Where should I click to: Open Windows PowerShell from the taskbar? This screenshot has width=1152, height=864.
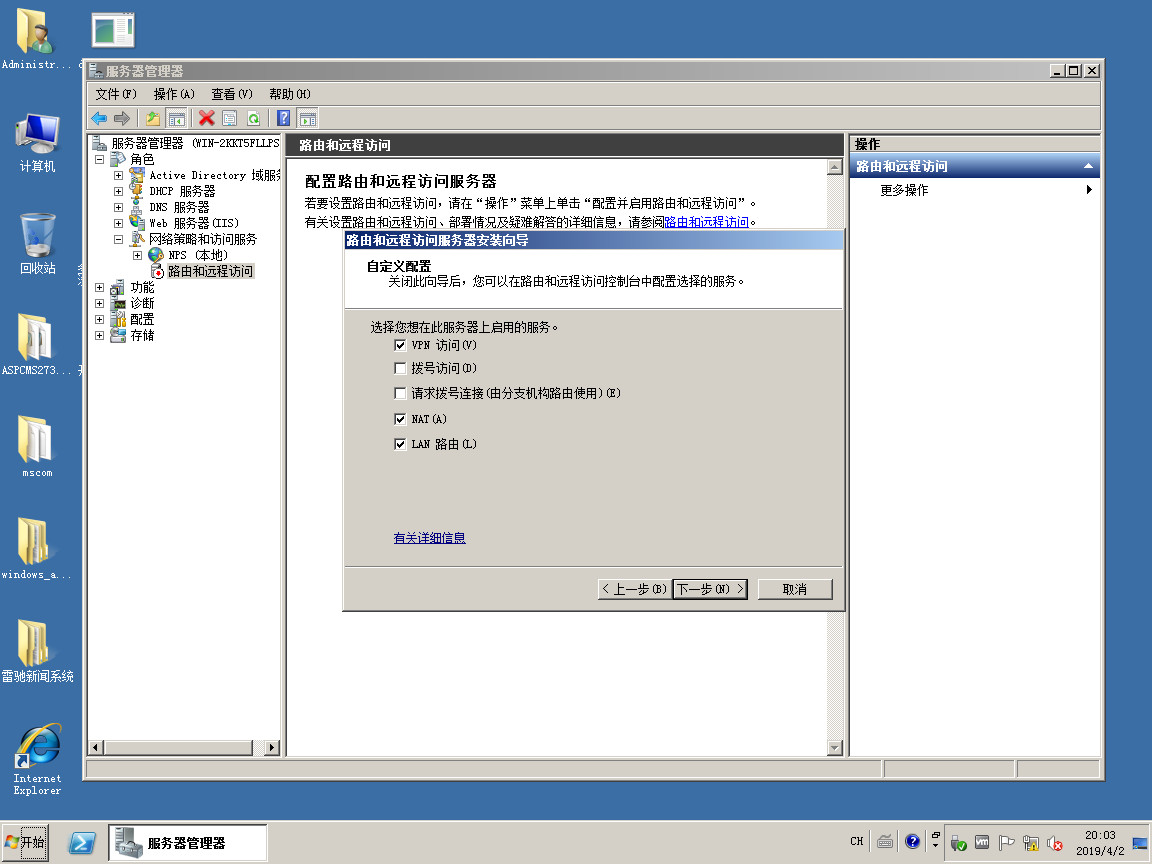82,843
